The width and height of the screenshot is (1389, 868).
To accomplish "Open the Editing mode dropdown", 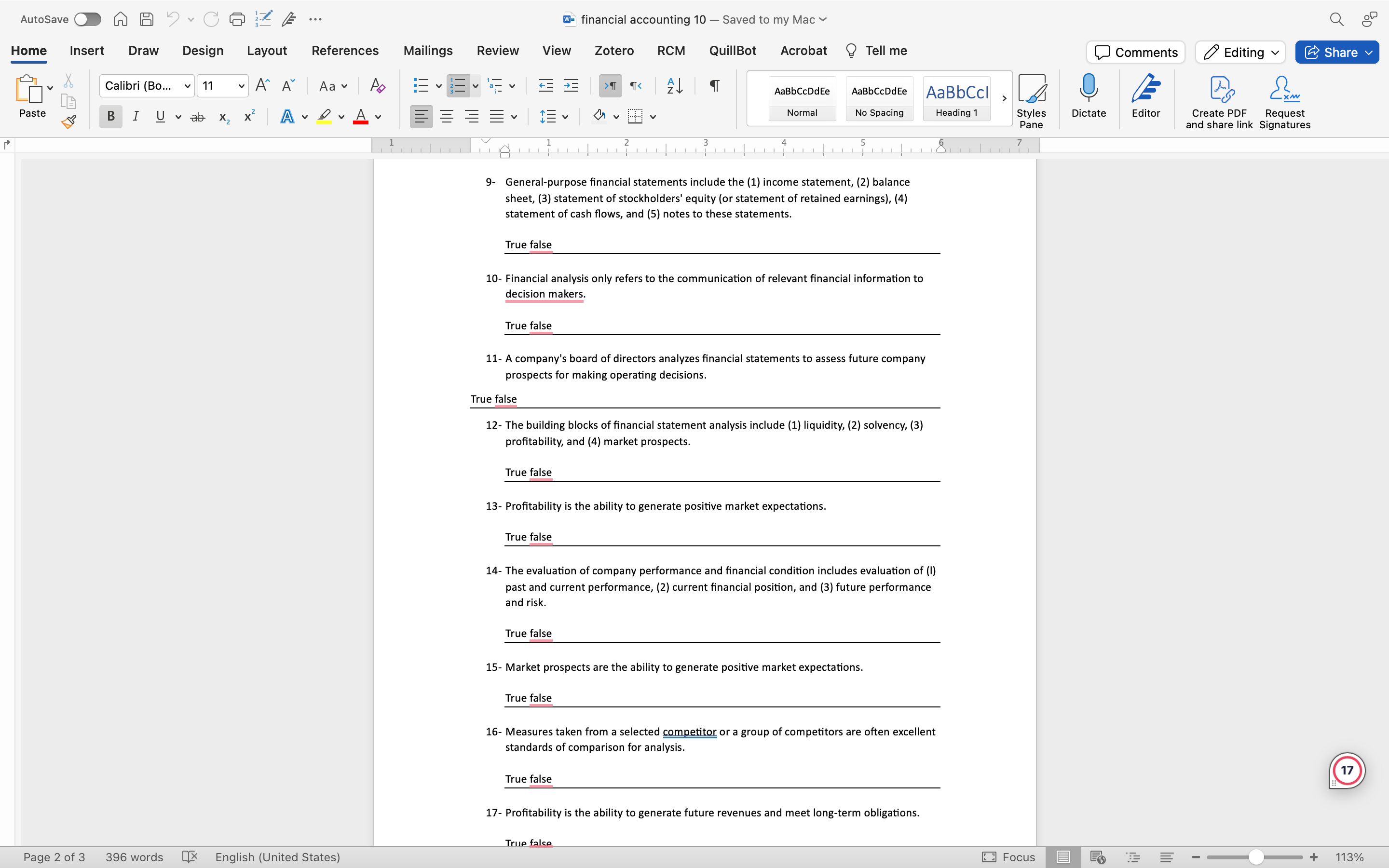I will pos(1239,52).
